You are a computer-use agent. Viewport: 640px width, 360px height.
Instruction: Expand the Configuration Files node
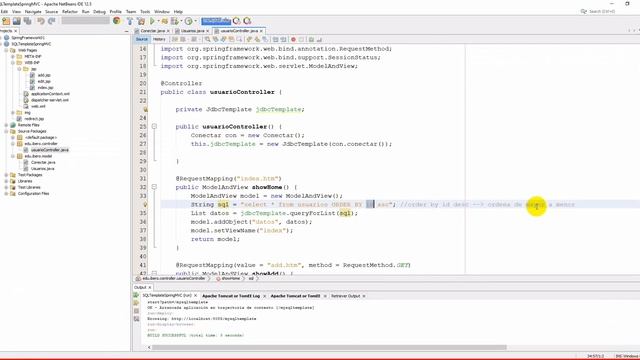(x=6, y=193)
